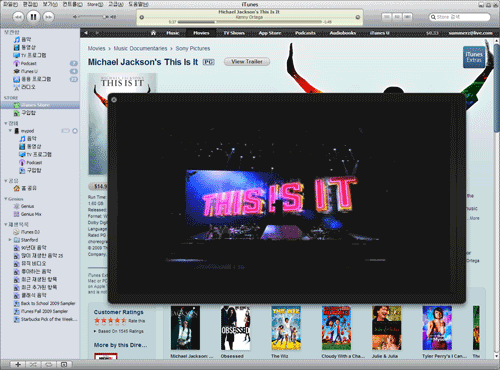Go to the iTunes Store home icon
The width and height of the screenshot is (500, 370).
(153, 33)
